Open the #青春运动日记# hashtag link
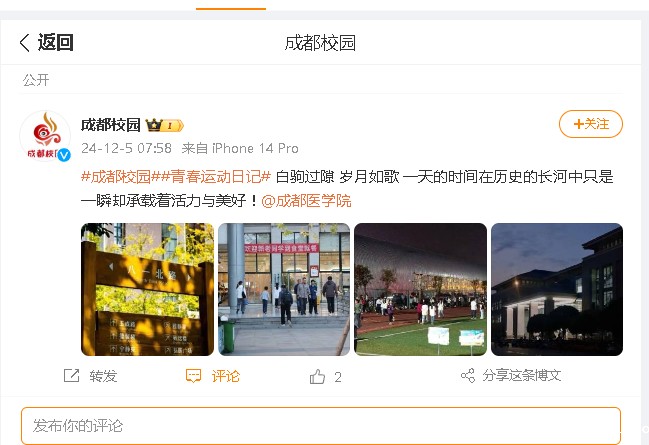The width and height of the screenshot is (649, 445). pyautogui.click(x=212, y=177)
